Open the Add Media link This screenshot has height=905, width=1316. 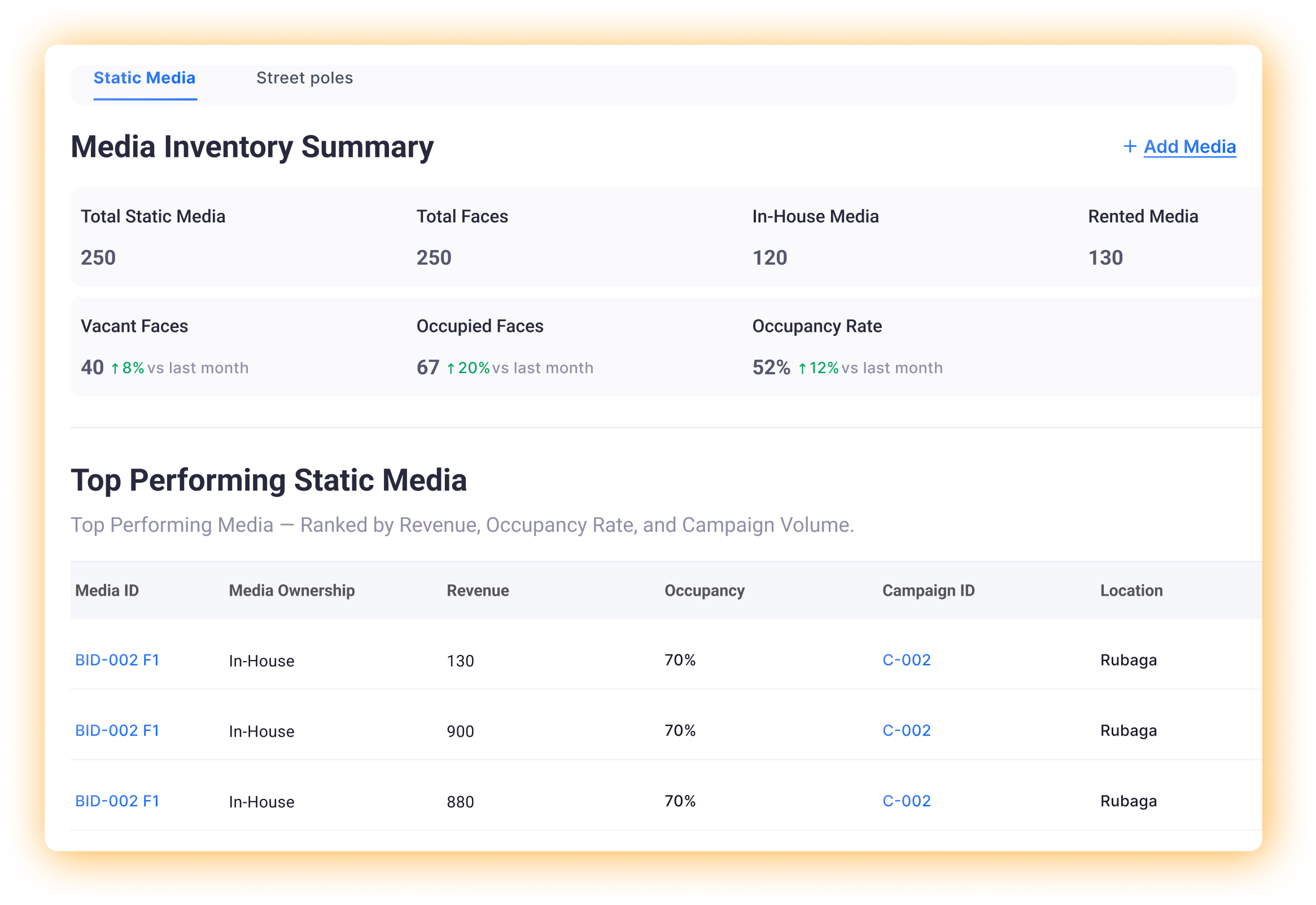(x=1190, y=147)
